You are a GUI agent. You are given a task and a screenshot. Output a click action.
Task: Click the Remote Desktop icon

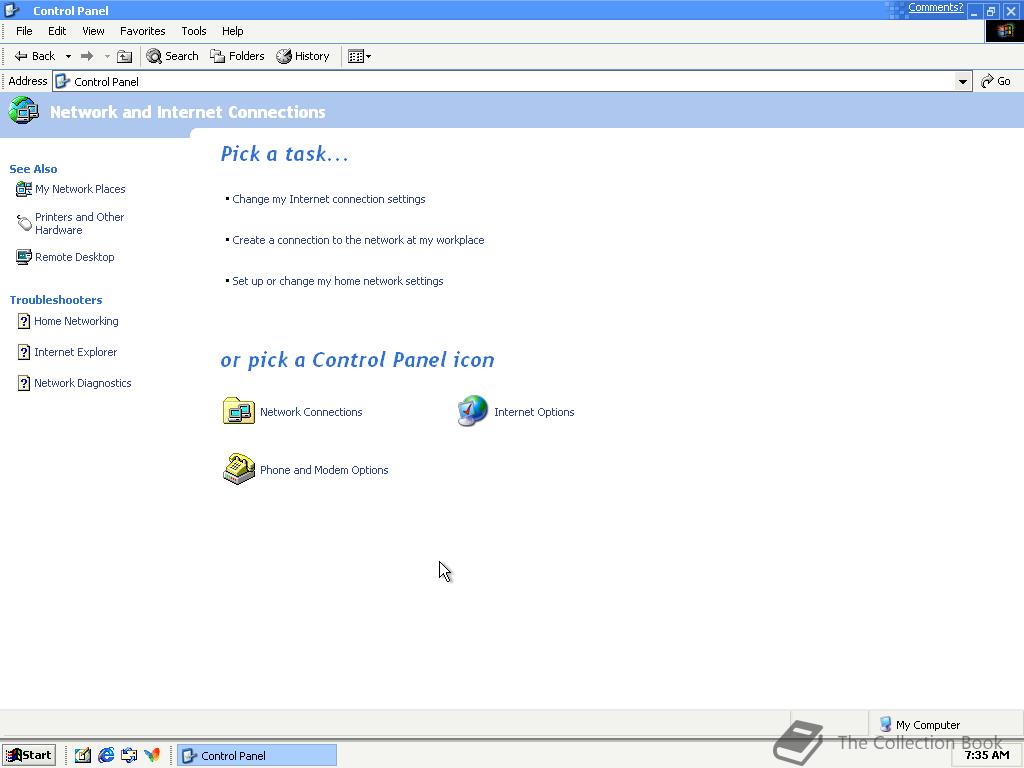pyautogui.click(x=24, y=257)
